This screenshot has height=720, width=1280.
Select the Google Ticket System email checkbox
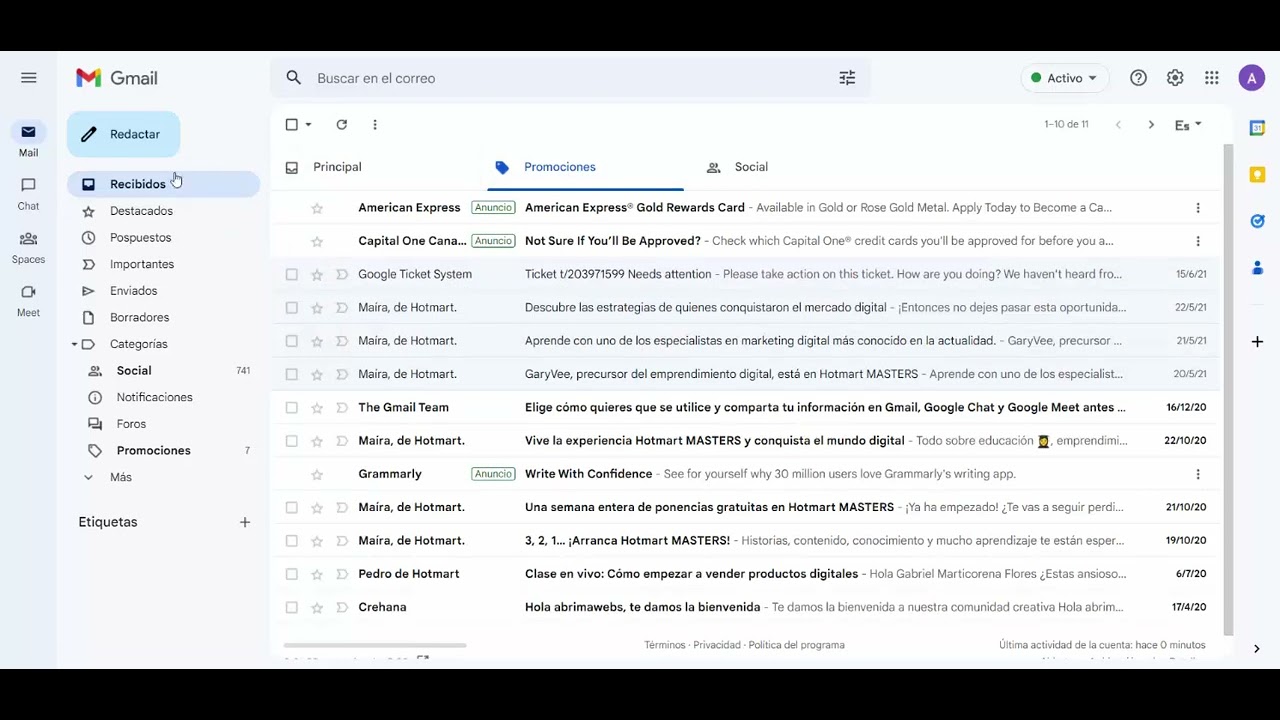pyautogui.click(x=292, y=274)
